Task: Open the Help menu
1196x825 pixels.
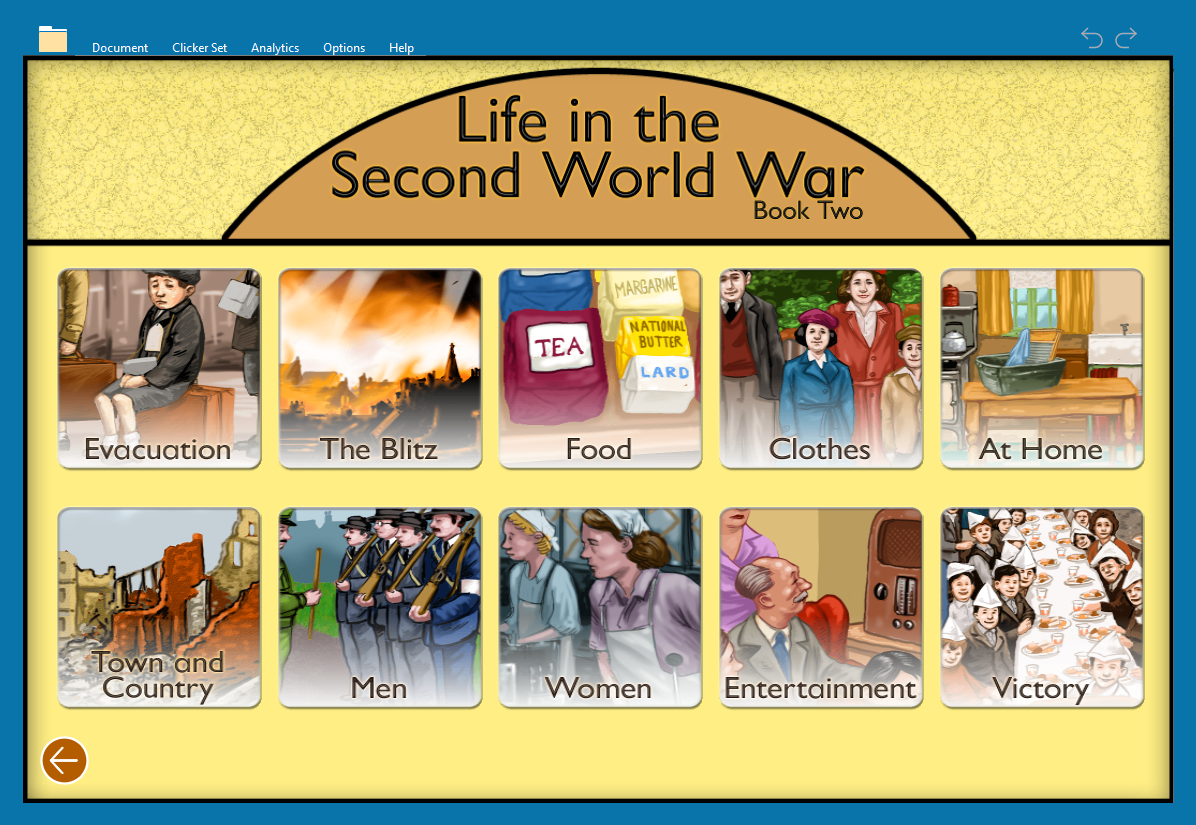Action: (x=401, y=48)
